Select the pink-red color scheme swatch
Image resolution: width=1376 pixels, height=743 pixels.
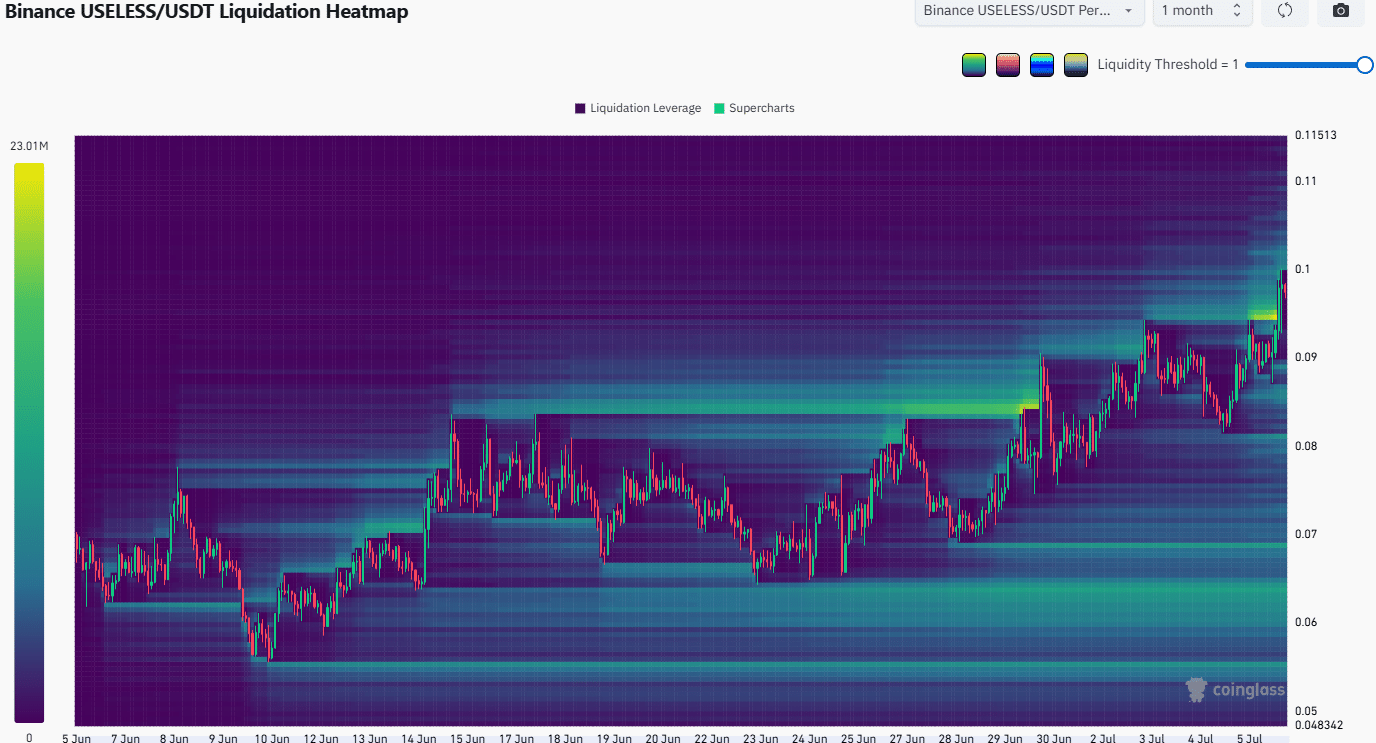click(x=1008, y=65)
